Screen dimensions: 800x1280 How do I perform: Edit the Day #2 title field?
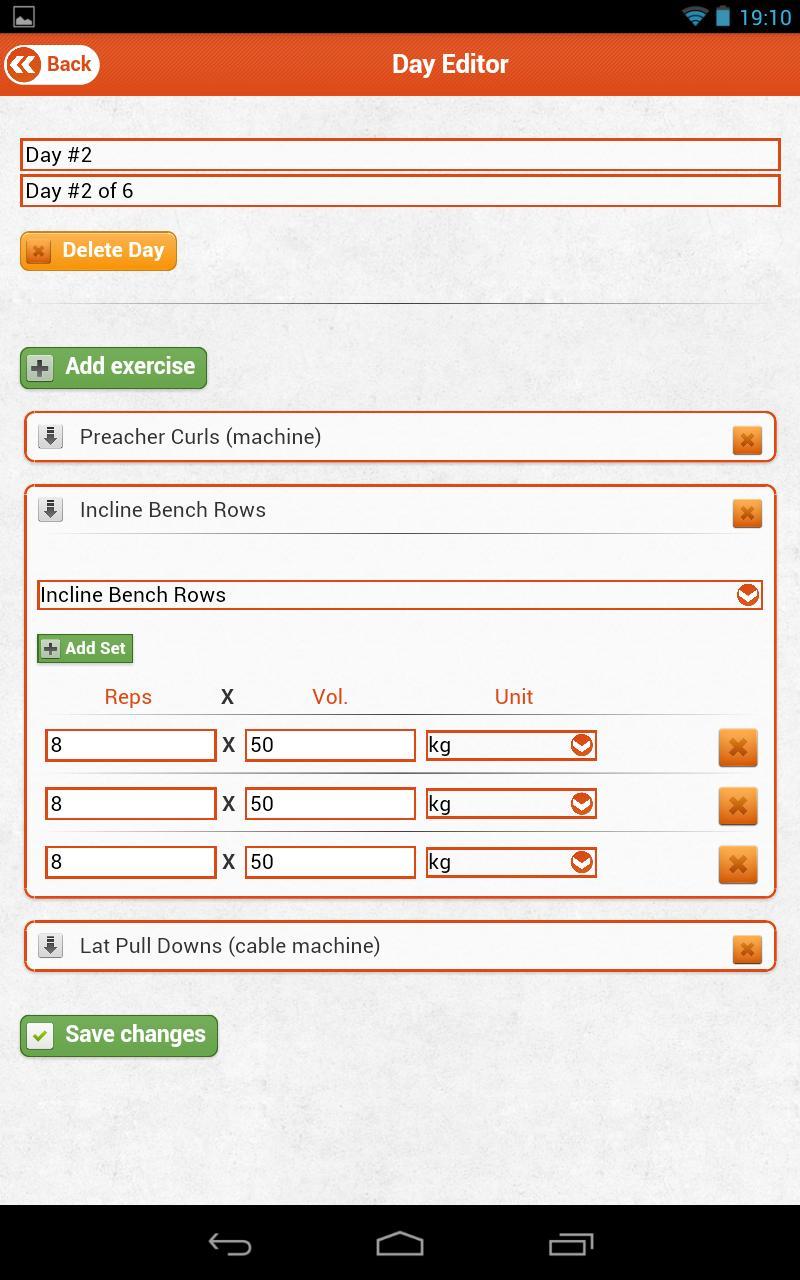400,155
